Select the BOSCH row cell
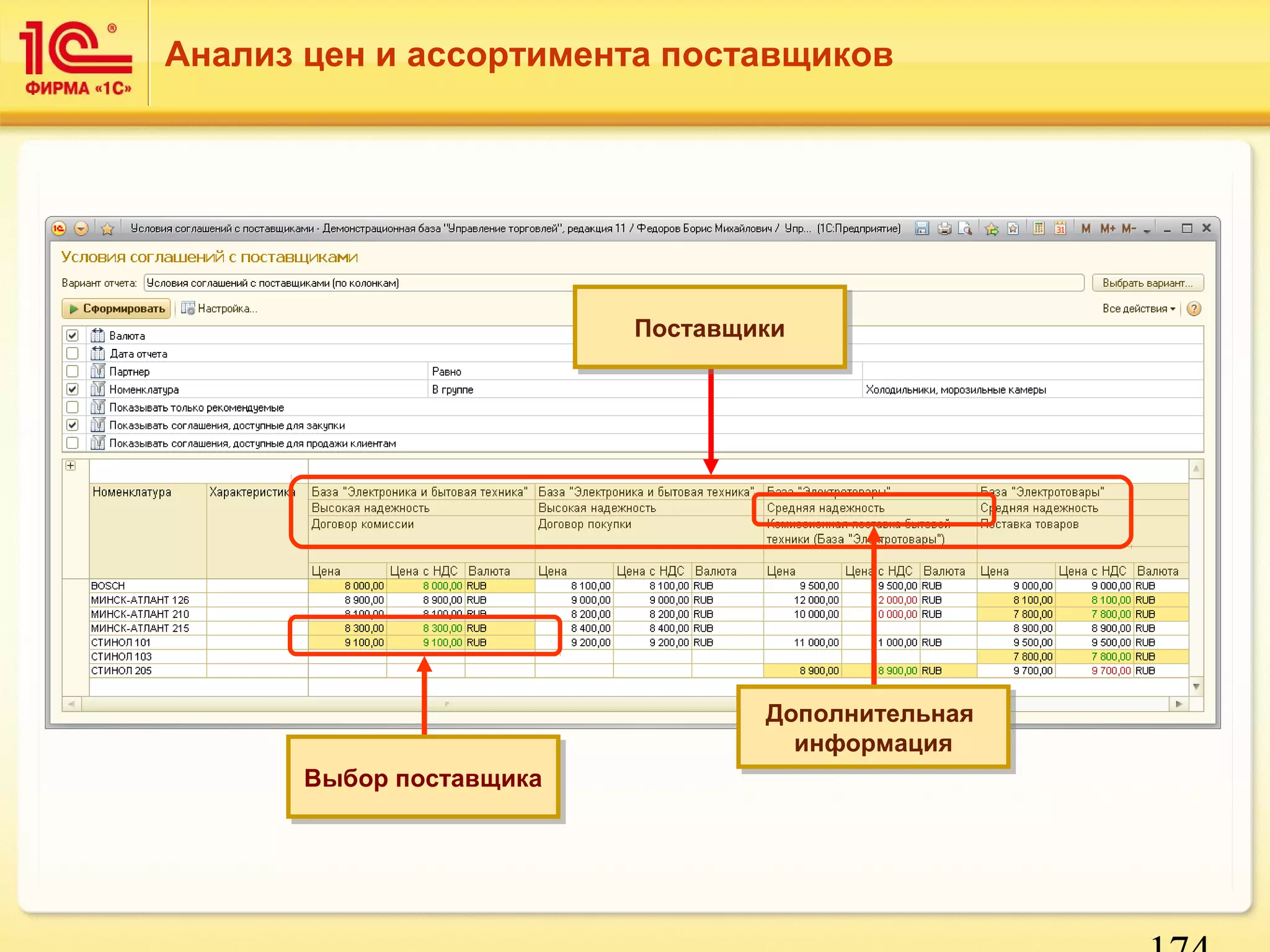The image size is (1270, 952). (x=148, y=586)
